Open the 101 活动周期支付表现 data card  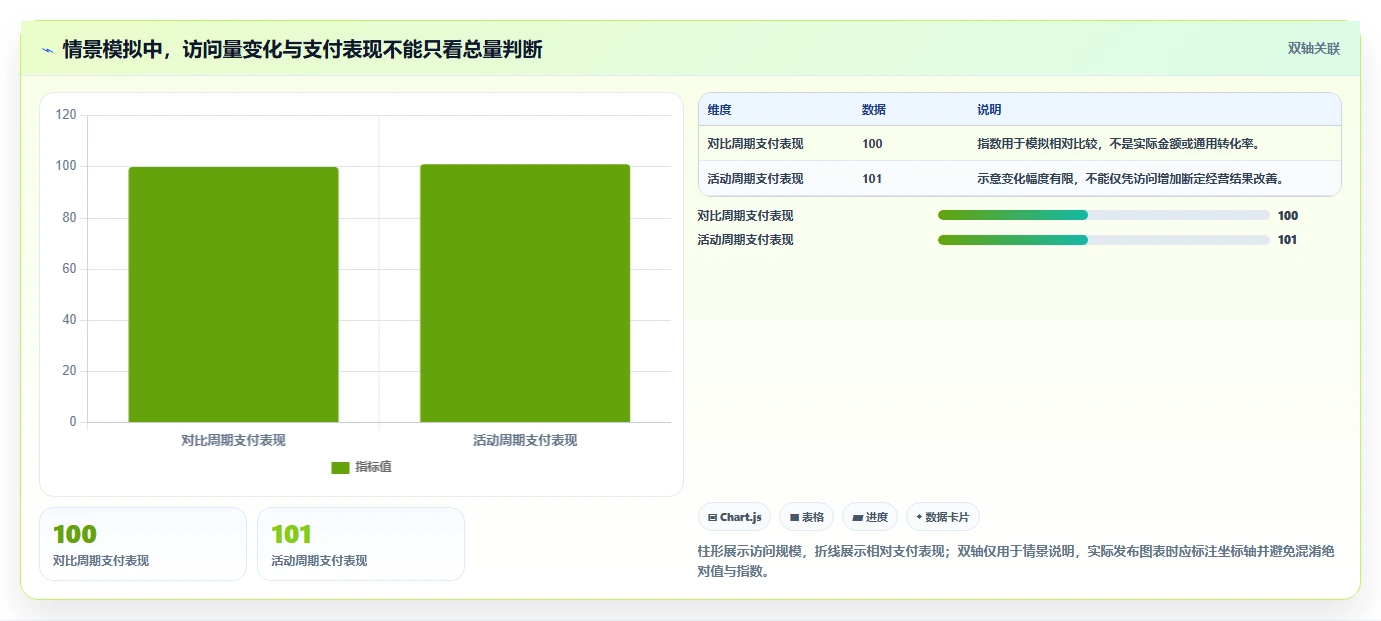coord(361,544)
